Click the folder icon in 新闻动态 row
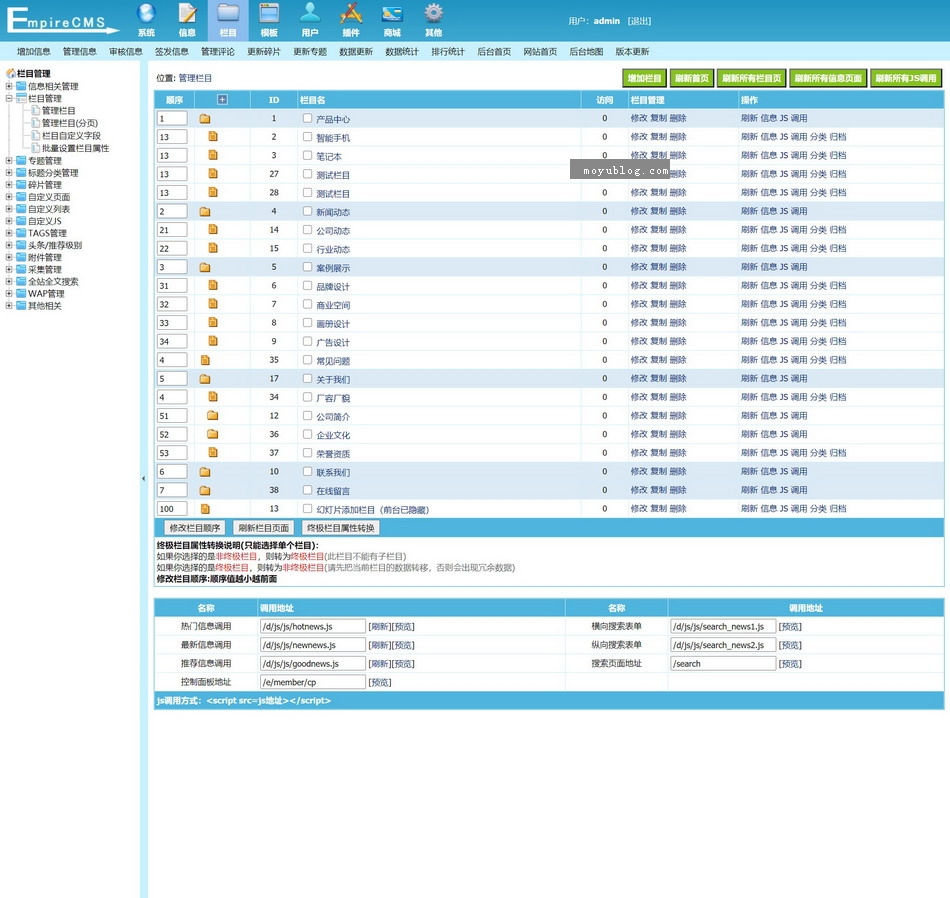Viewport: 950px width, 898px height. coord(205,211)
